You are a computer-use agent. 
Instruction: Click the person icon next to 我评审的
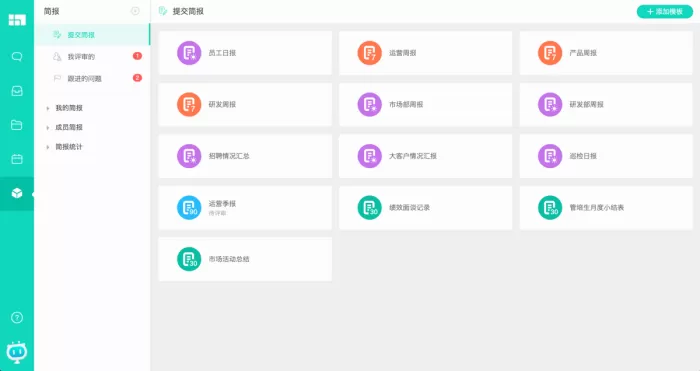pos(57,57)
